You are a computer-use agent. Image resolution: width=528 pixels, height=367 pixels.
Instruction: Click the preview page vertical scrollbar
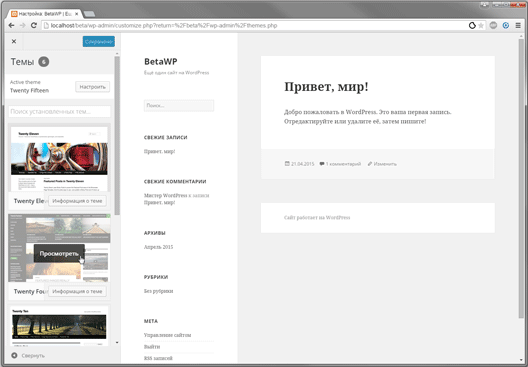click(x=521, y=178)
